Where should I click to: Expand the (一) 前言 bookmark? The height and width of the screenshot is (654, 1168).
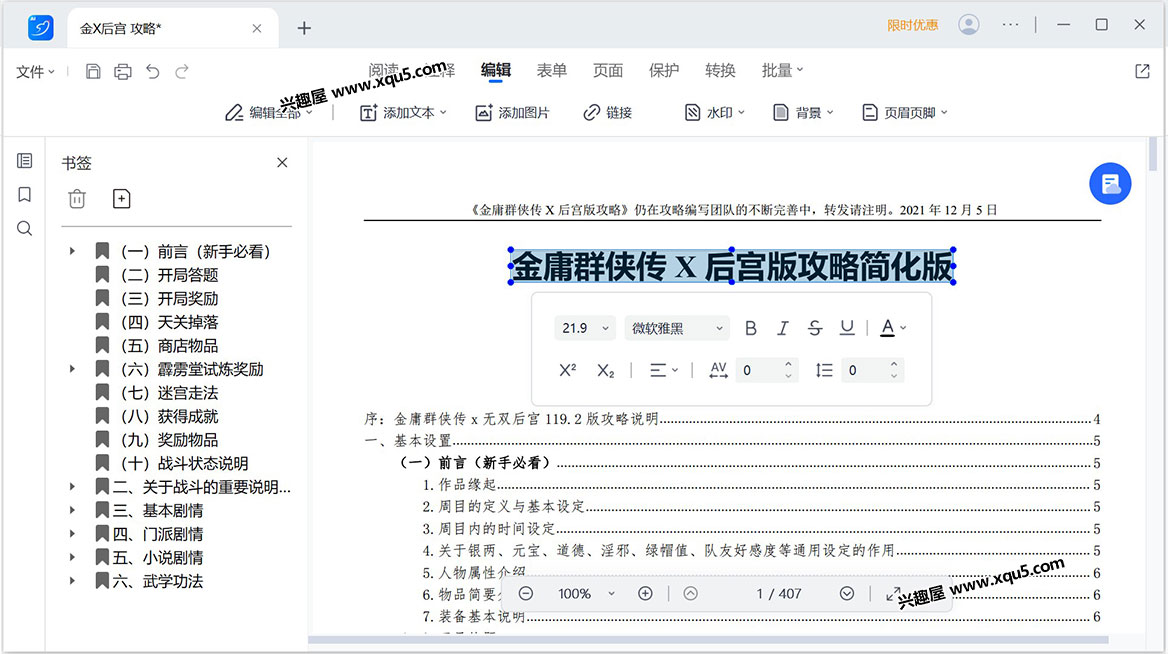(72, 252)
